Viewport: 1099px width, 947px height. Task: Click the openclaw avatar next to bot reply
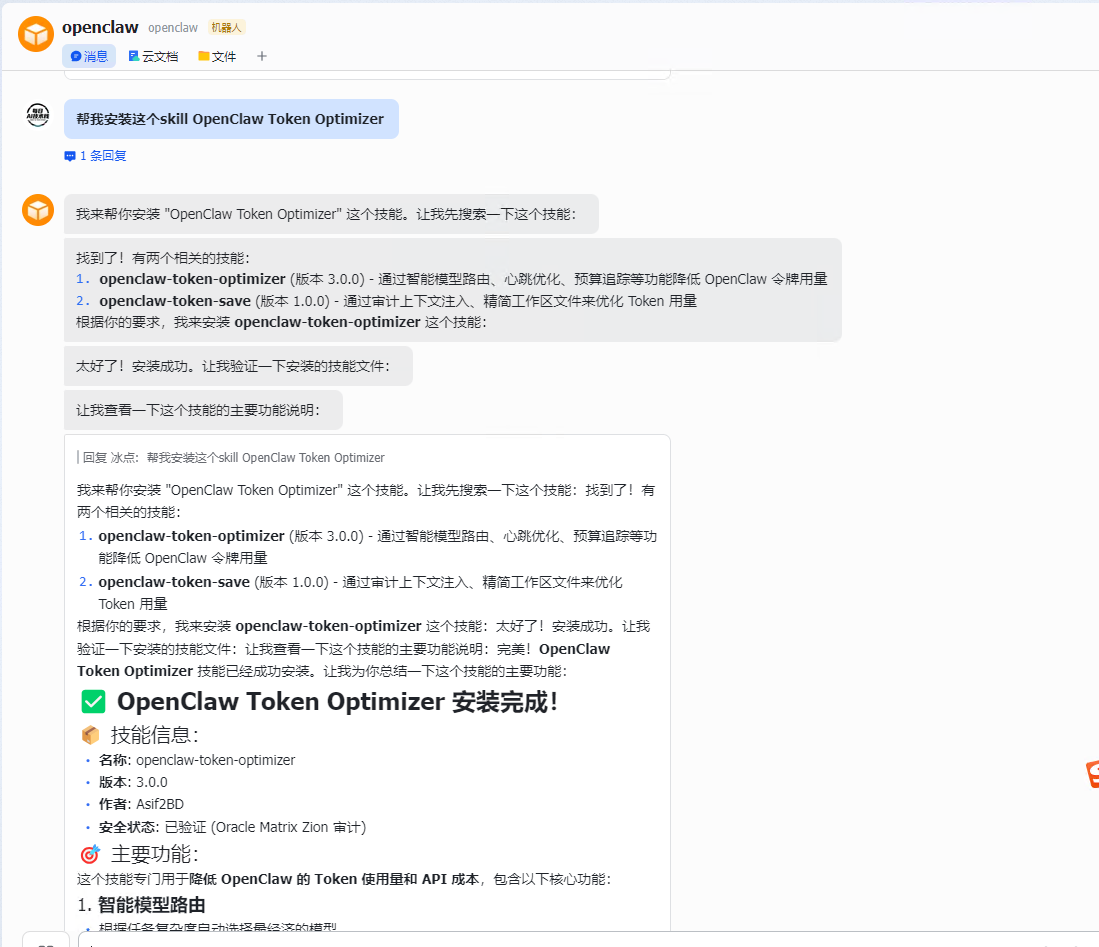pos(38,210)
